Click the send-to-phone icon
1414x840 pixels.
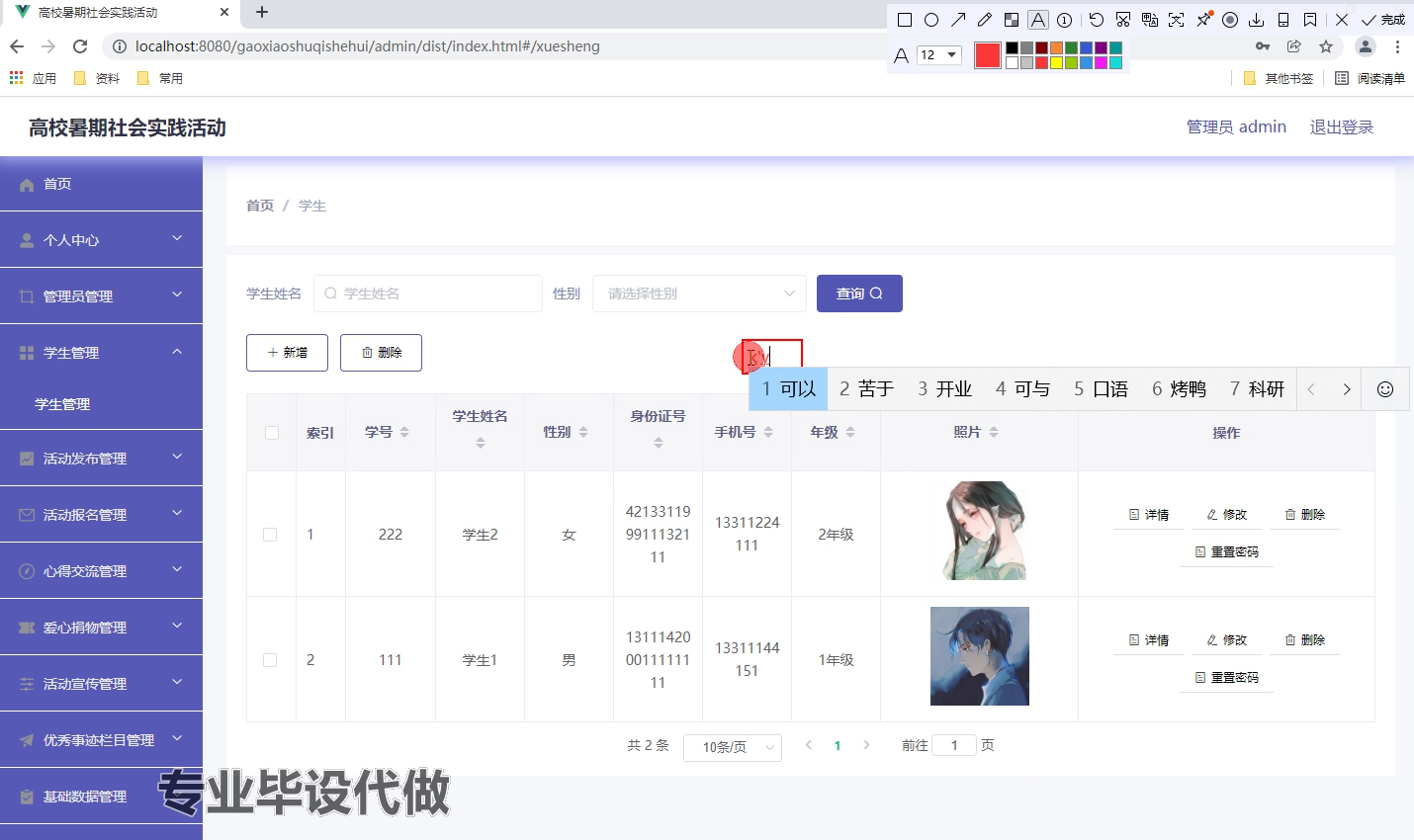click(x=1283, y=20)
